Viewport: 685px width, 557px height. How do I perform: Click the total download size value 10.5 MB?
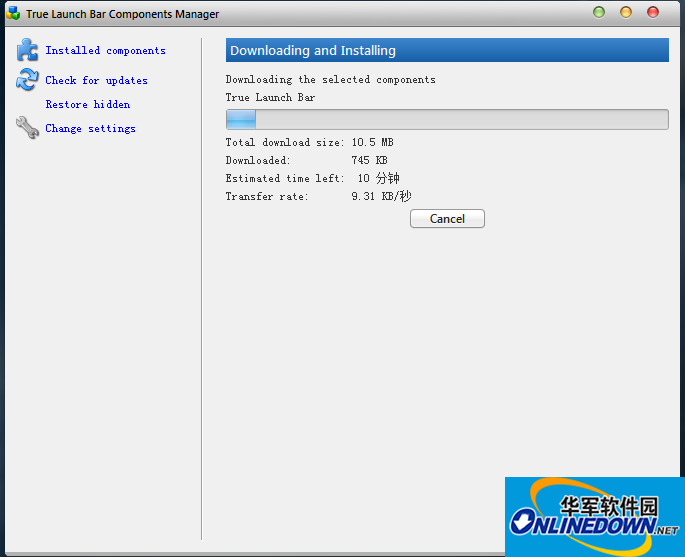(372, 142)
